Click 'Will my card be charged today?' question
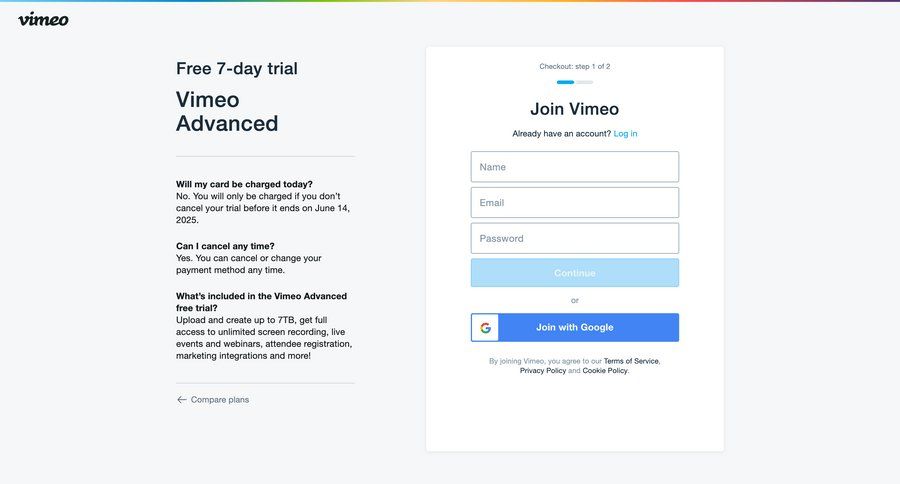 (244, 184)
